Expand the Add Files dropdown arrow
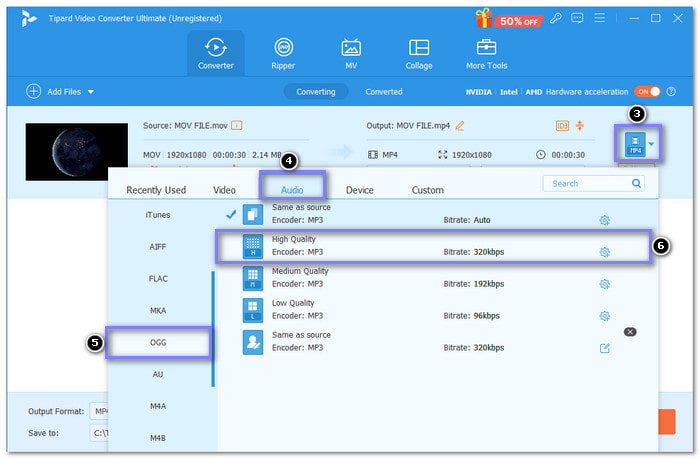 tap(91, 92)
